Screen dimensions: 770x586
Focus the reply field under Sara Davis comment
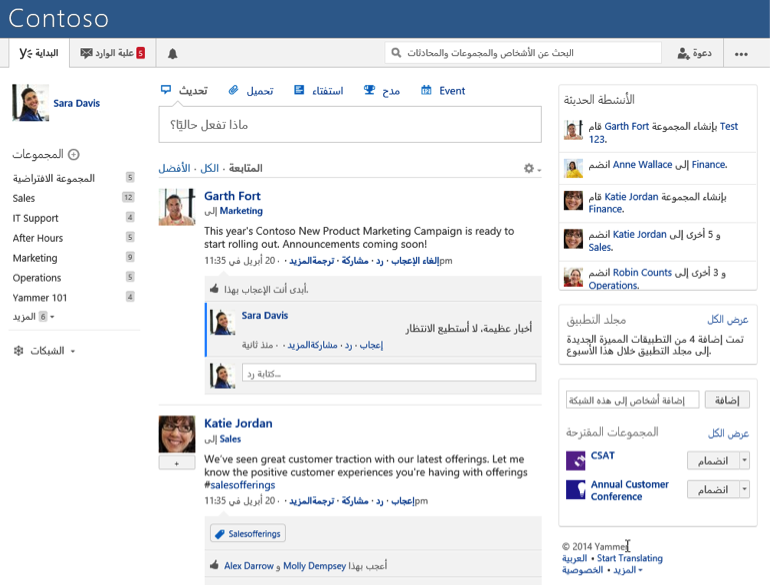coord(388,372)
